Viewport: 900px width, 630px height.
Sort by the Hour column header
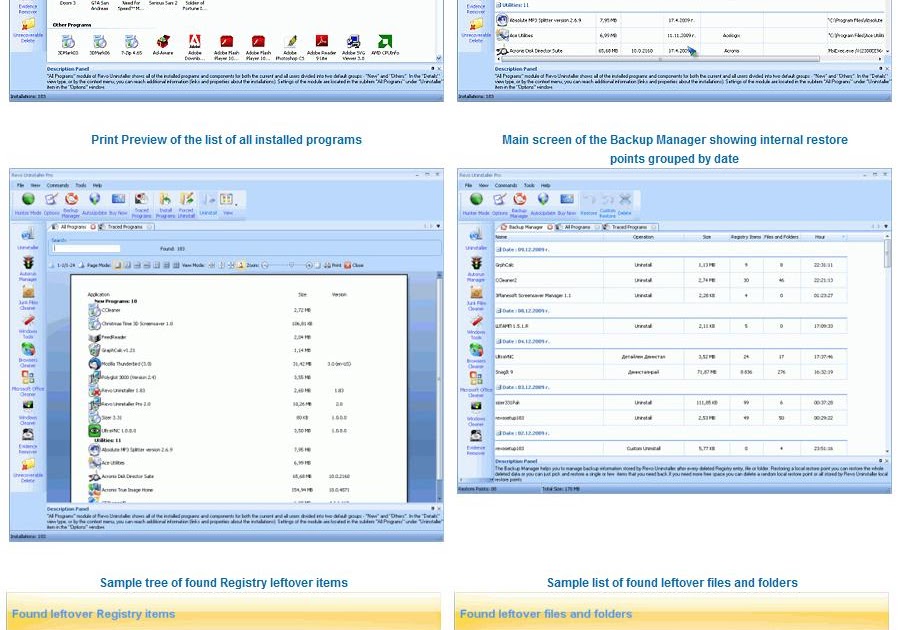tap(823, 237)
